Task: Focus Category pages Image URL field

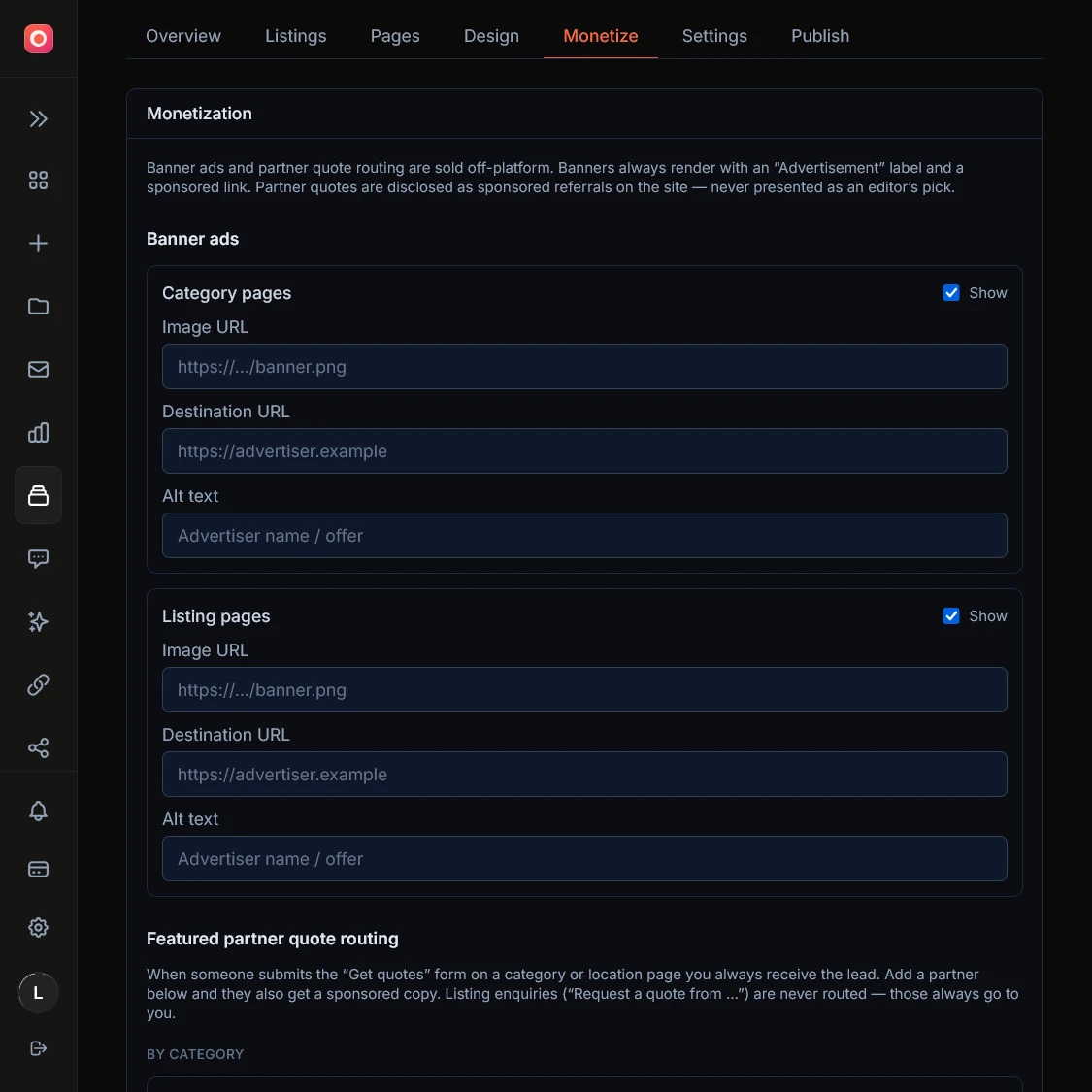Action: [x=584, y=366]
